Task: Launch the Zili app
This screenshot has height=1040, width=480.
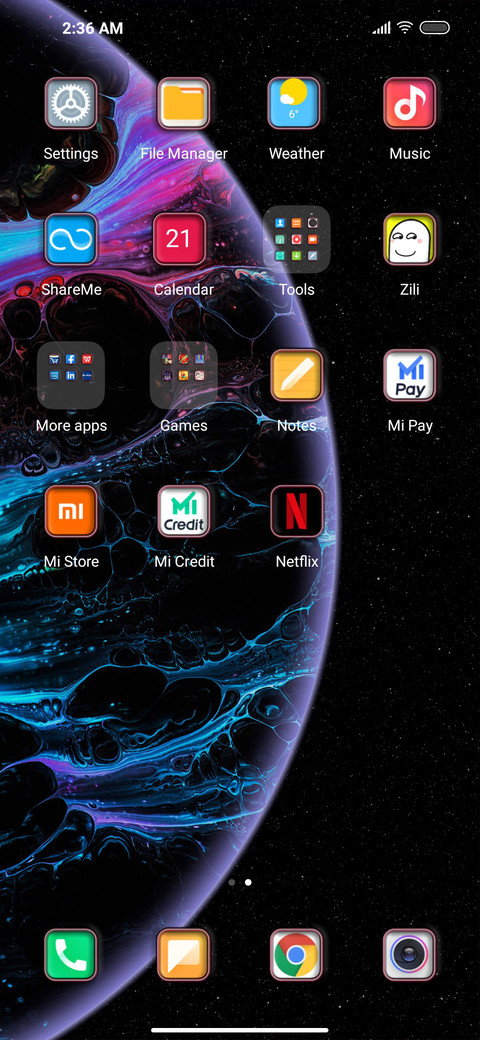Action: [410, 239]
